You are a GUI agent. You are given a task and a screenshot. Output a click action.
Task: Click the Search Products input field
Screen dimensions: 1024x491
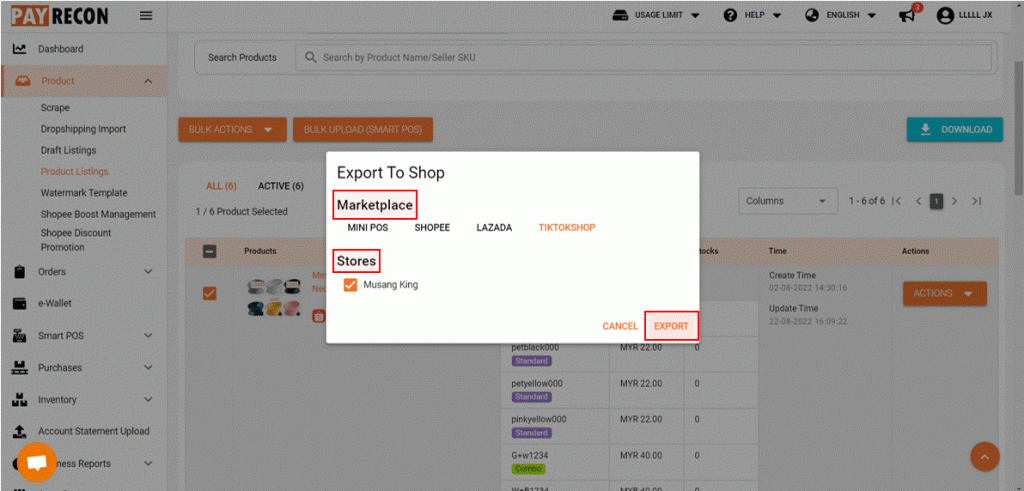(x=643, y=57)
